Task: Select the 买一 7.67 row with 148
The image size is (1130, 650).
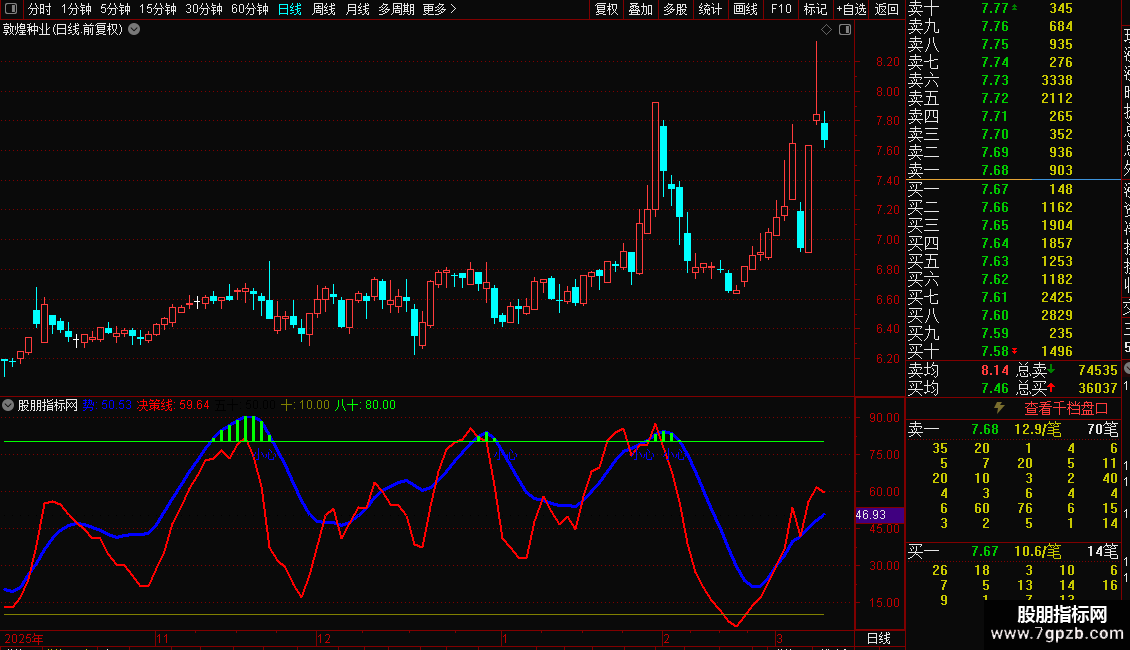Action: coord(1013,190)
